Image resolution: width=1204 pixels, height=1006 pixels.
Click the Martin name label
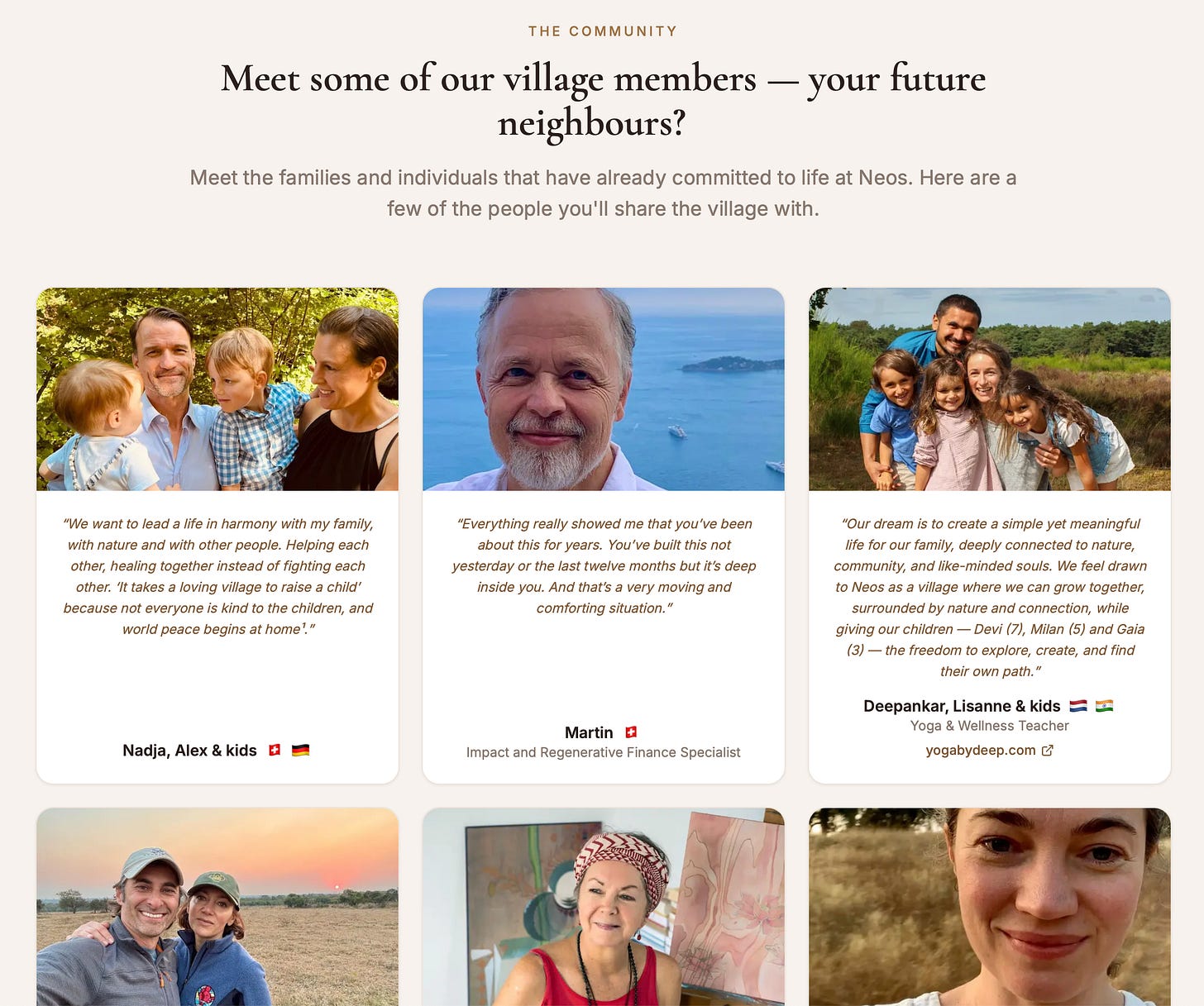tap(589, 732)
